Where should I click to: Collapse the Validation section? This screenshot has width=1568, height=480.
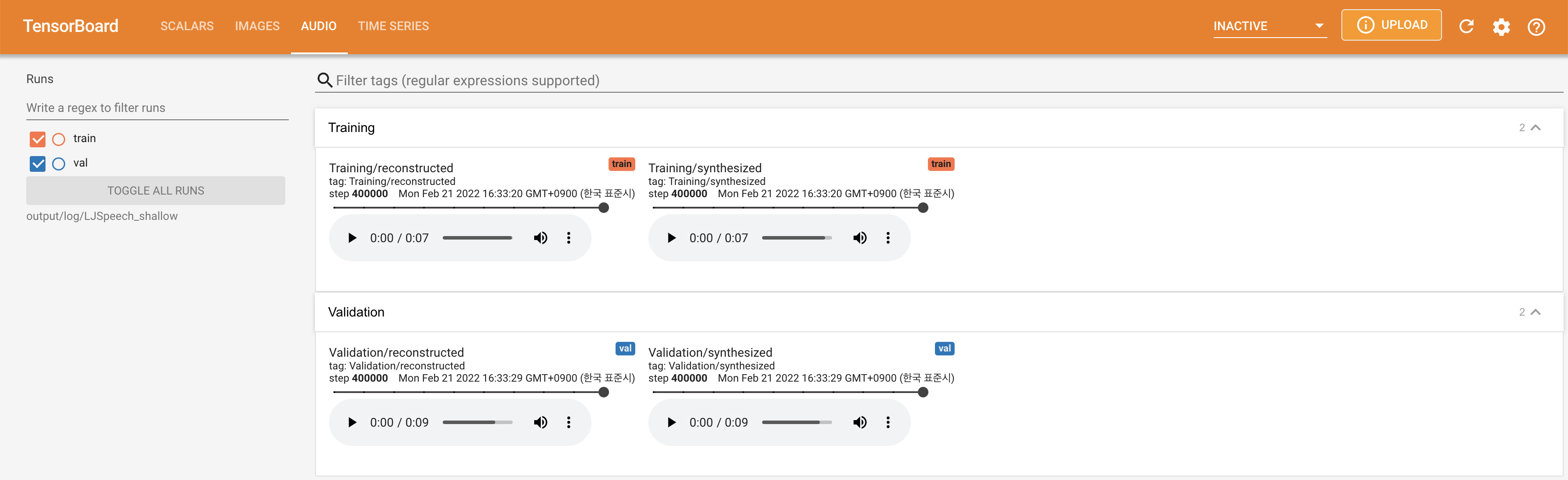1535,312
